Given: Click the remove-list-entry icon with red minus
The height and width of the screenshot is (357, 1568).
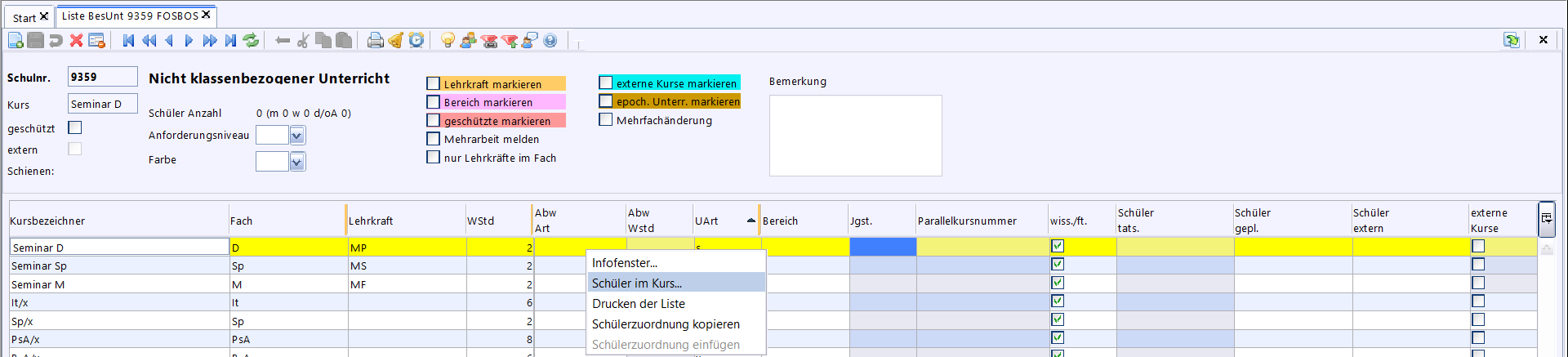Looking at the screenshot, I should 97,40.
